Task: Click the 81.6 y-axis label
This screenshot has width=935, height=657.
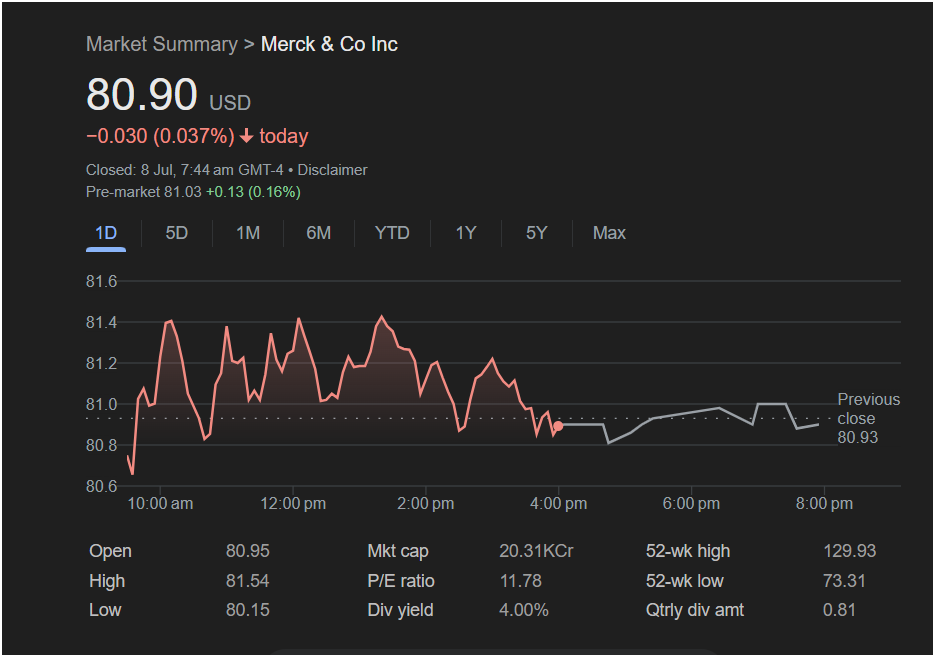Action: tap(101, 281)
